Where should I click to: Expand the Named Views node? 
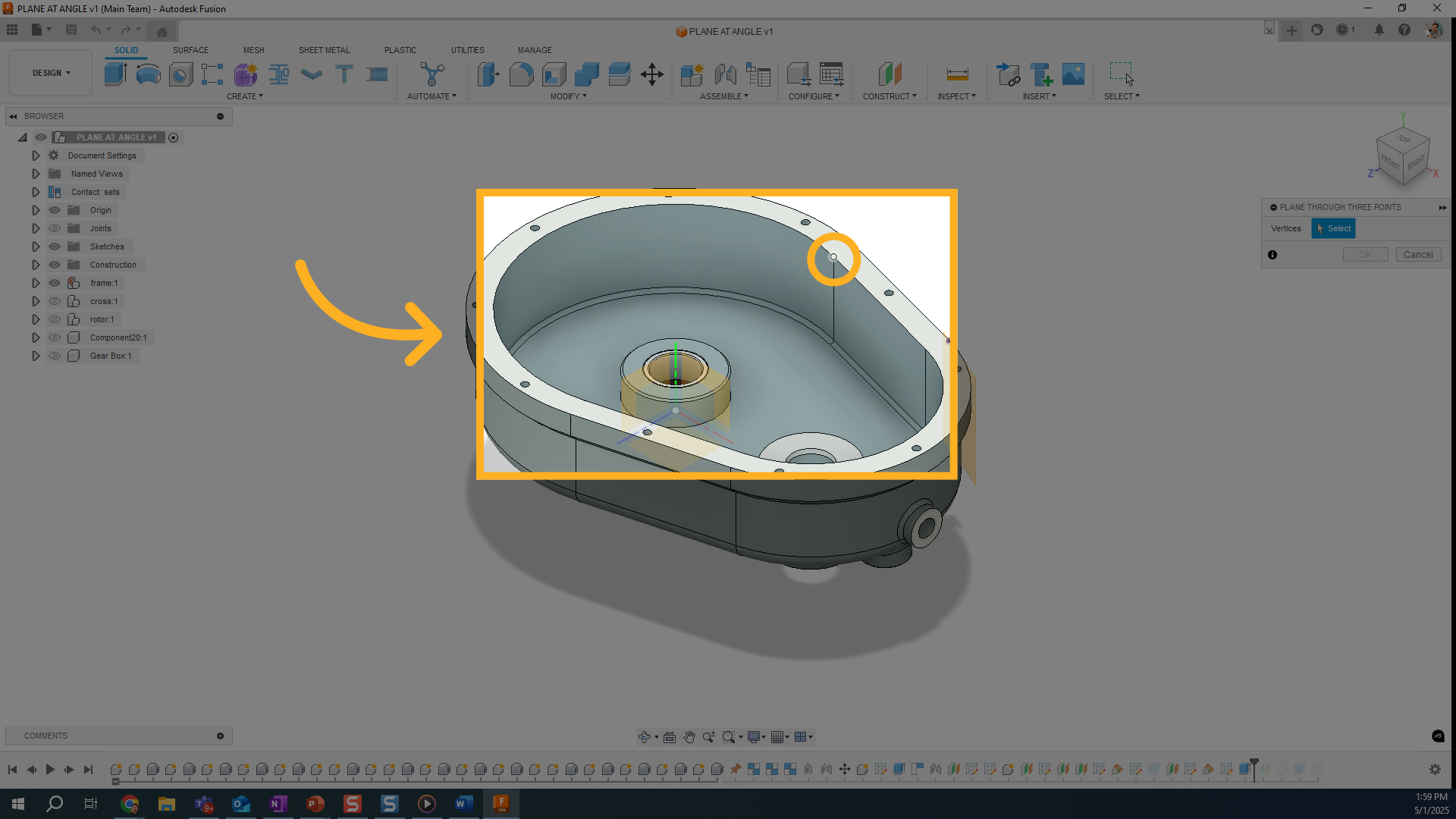[x=36, y=174]
